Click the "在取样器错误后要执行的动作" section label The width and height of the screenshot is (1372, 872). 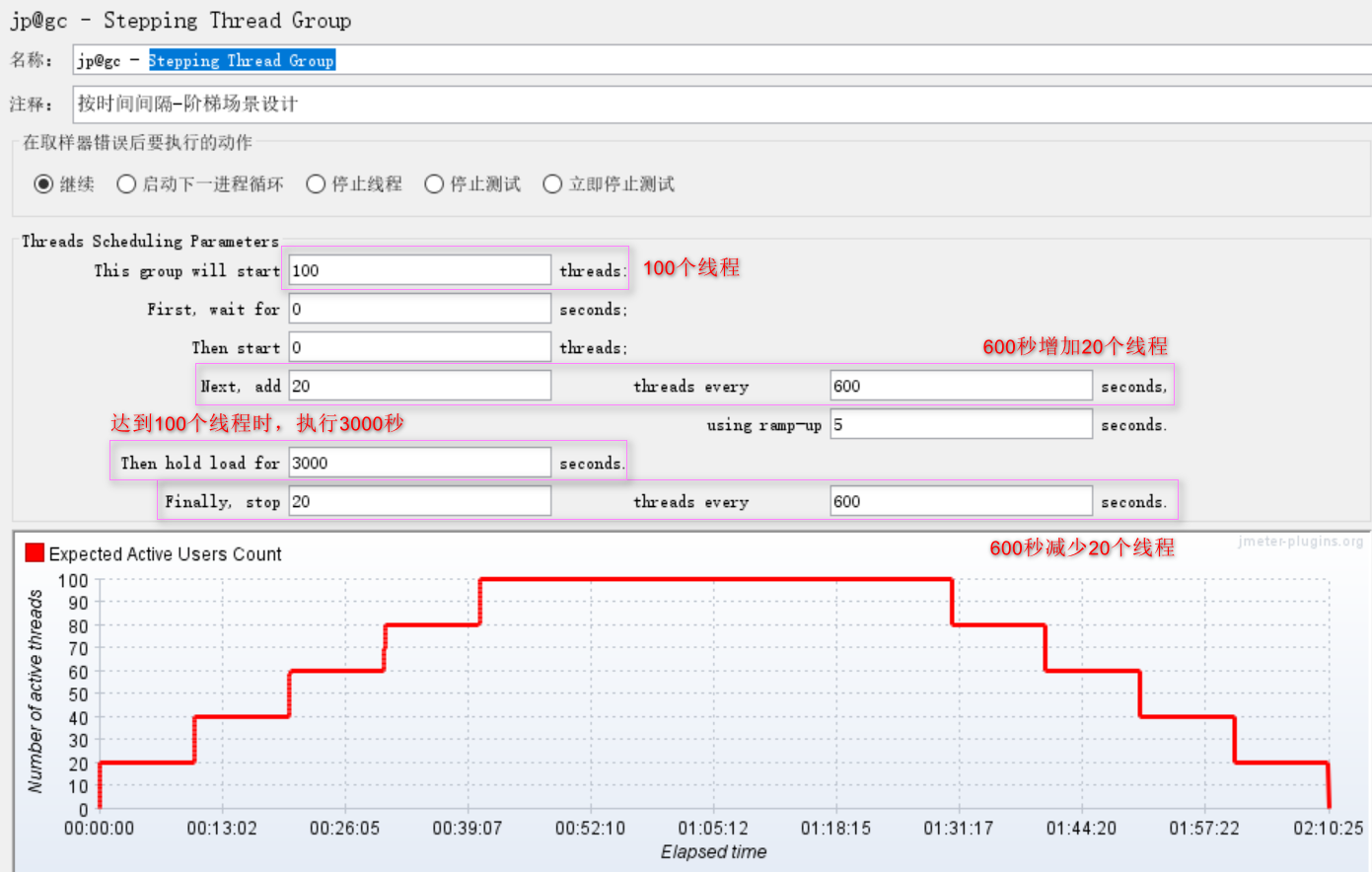coord(137,143)
